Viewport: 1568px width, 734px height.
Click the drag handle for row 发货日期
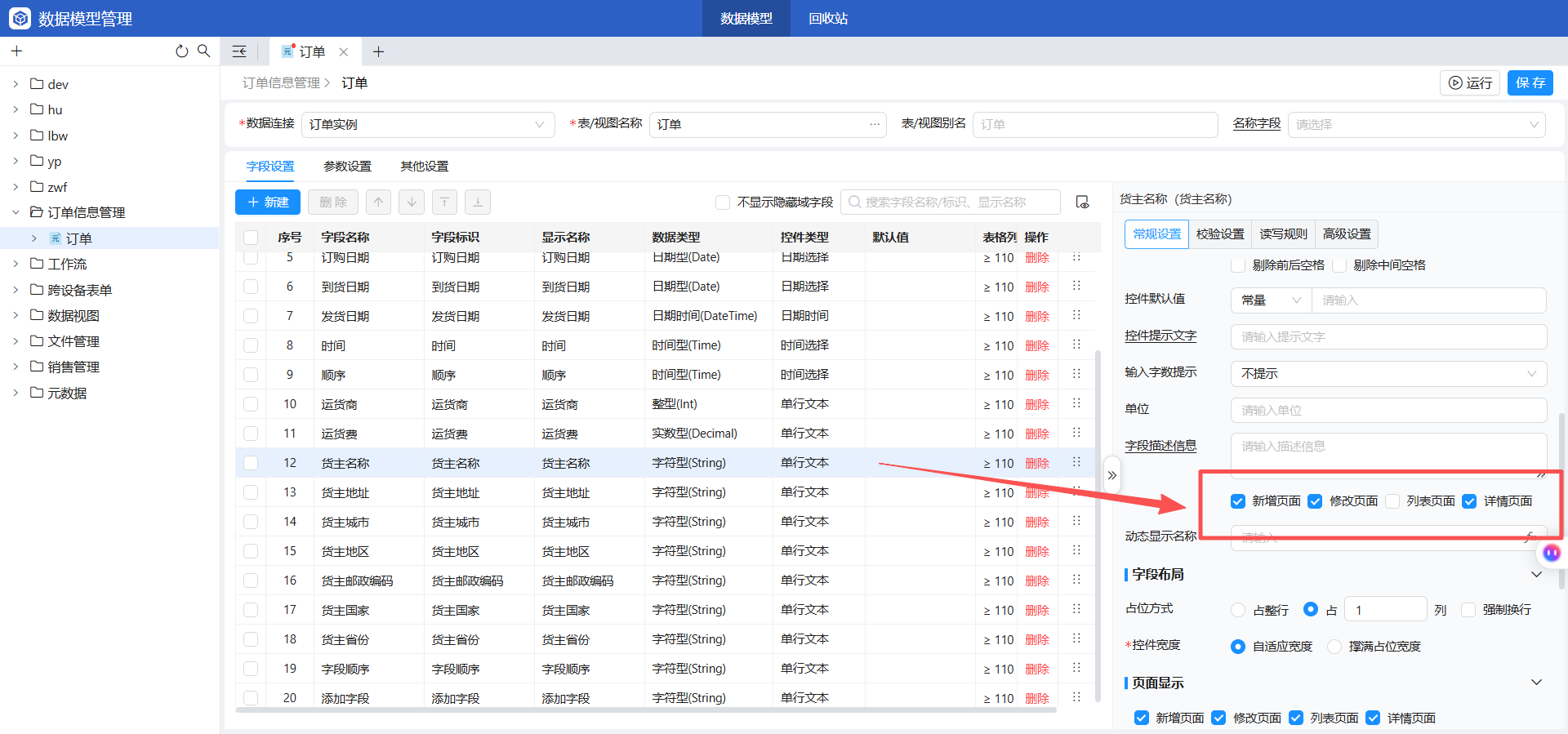click(x=1076, y=315)
